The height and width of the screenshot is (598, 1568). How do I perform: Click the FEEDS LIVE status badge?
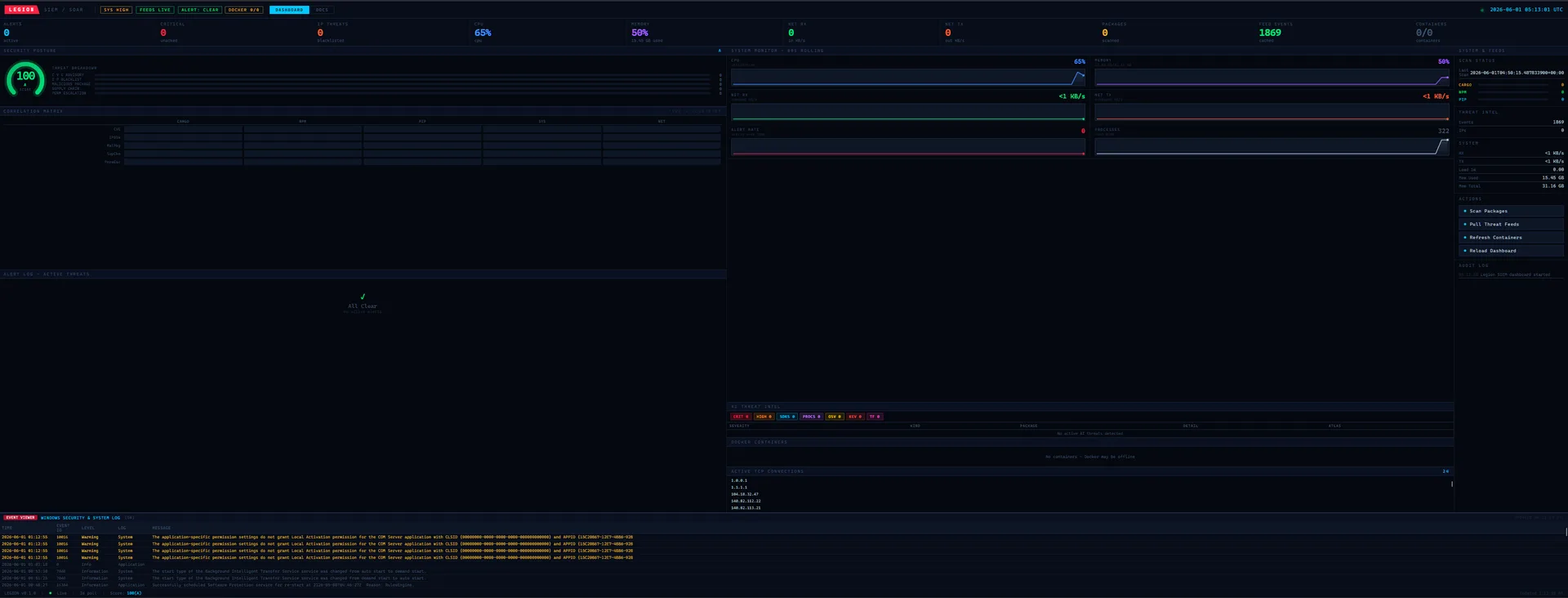pos(155,10)
